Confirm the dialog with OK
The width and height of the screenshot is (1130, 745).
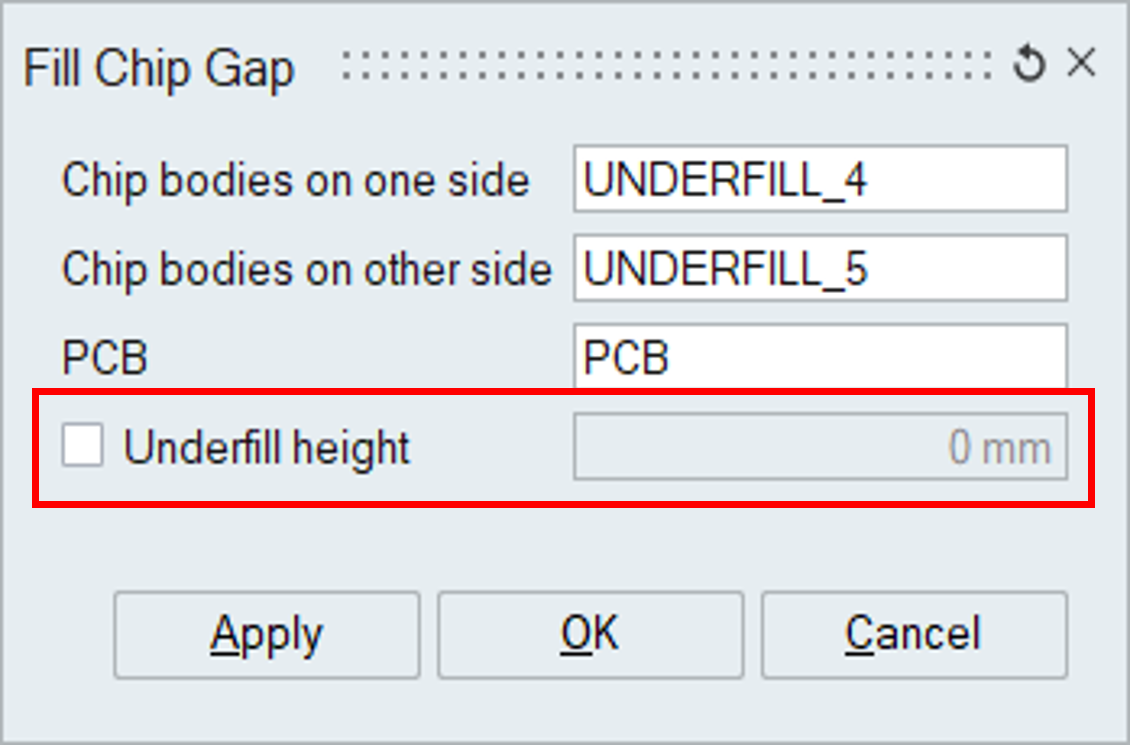tap(590, 635)
